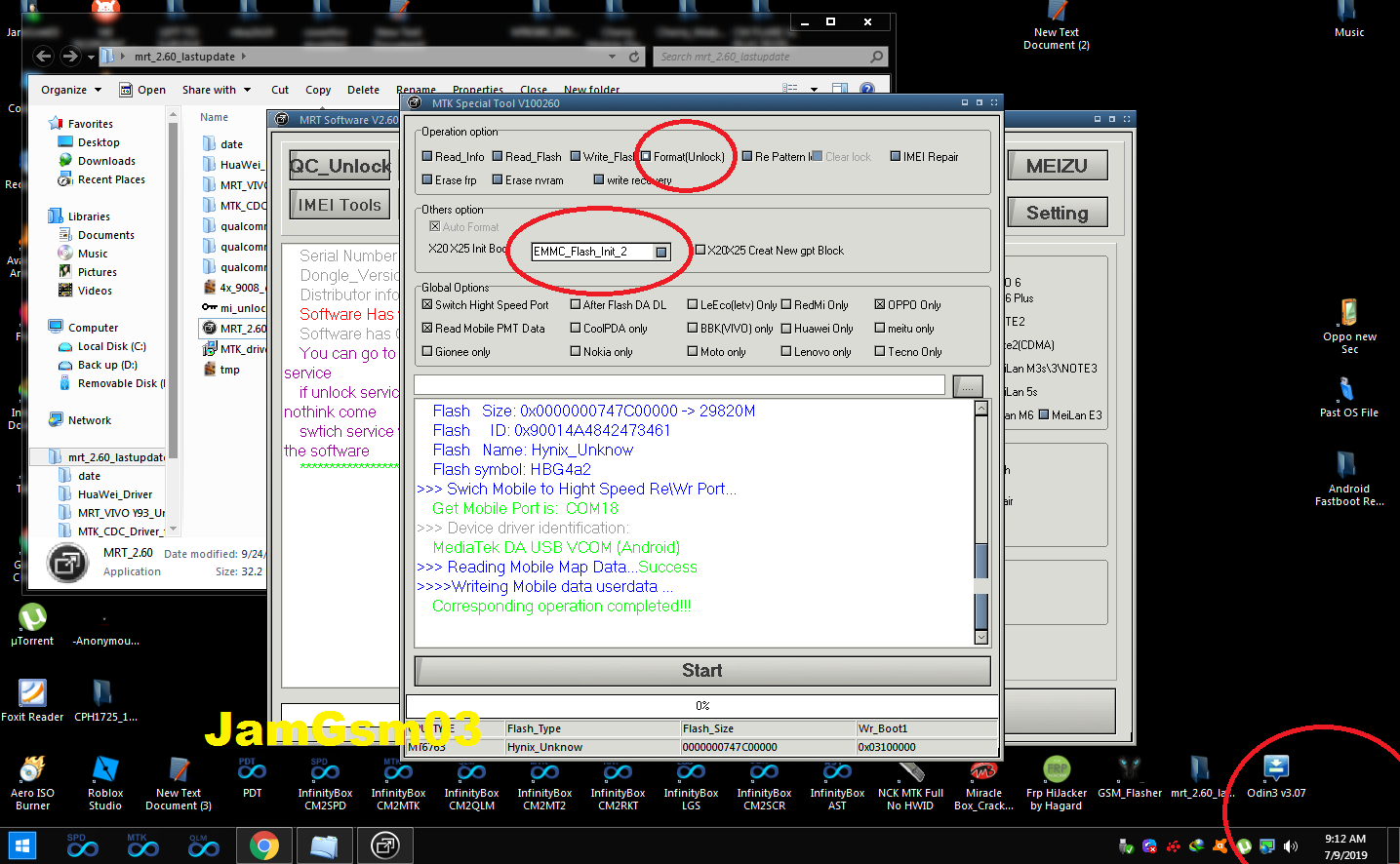
Task: Open the Frp HiJacker by Hagard icon
Action: pos(1057,783)
